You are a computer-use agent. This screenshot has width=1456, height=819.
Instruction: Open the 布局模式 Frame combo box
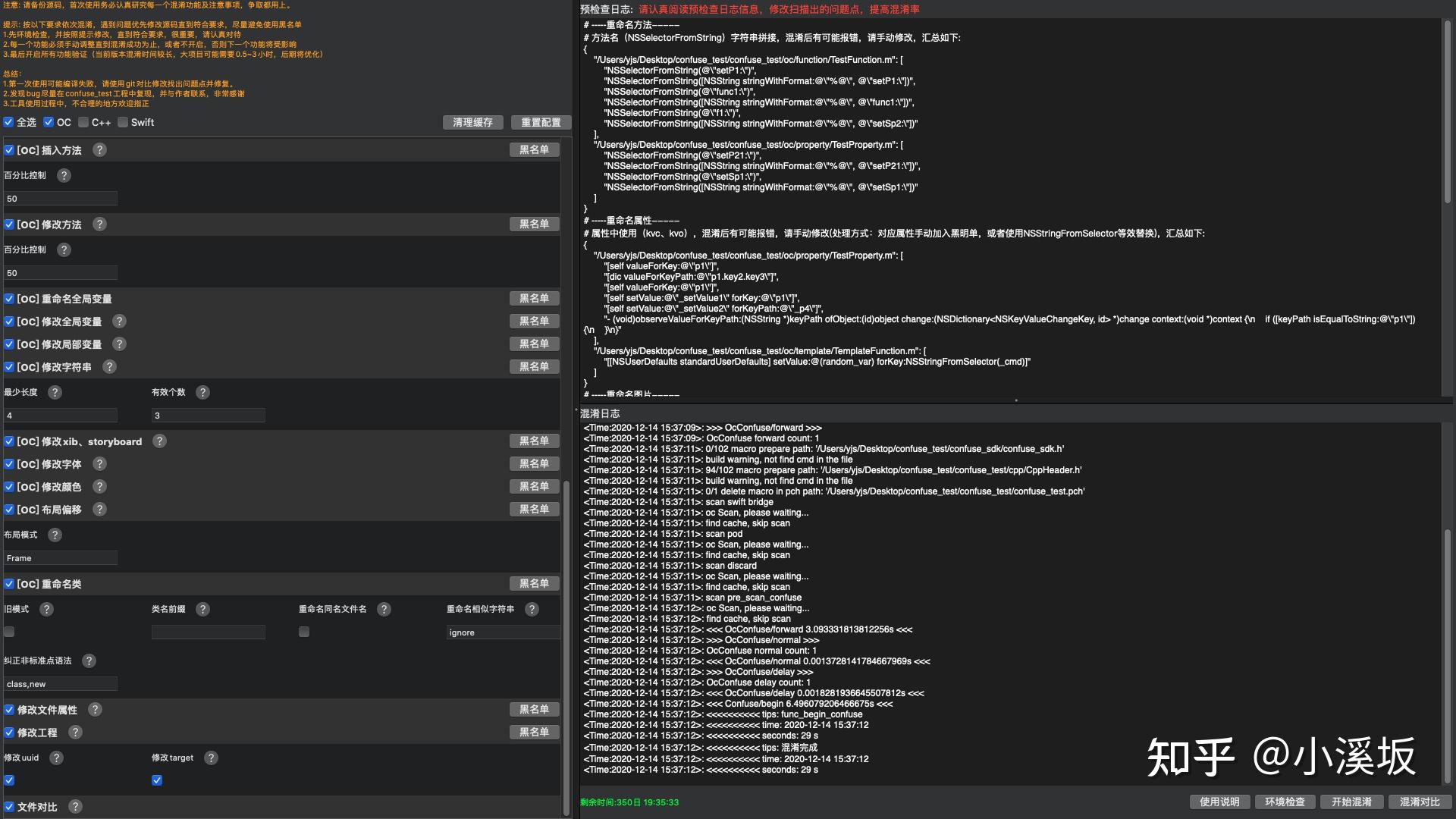click(x=61, y=558)
